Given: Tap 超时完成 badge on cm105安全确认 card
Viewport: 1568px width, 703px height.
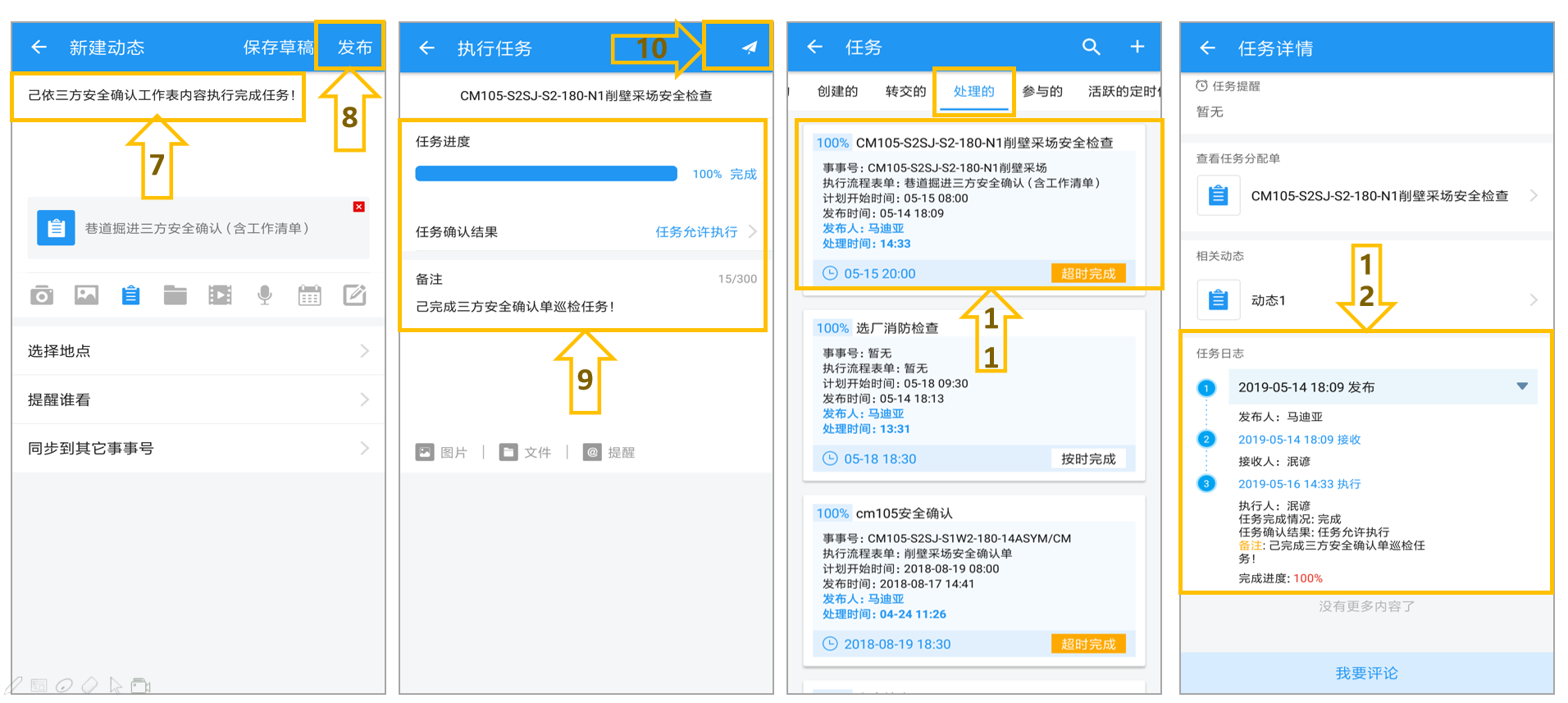Looking at the screenshot, I should pyautogui.click(x=1088, y=644).
